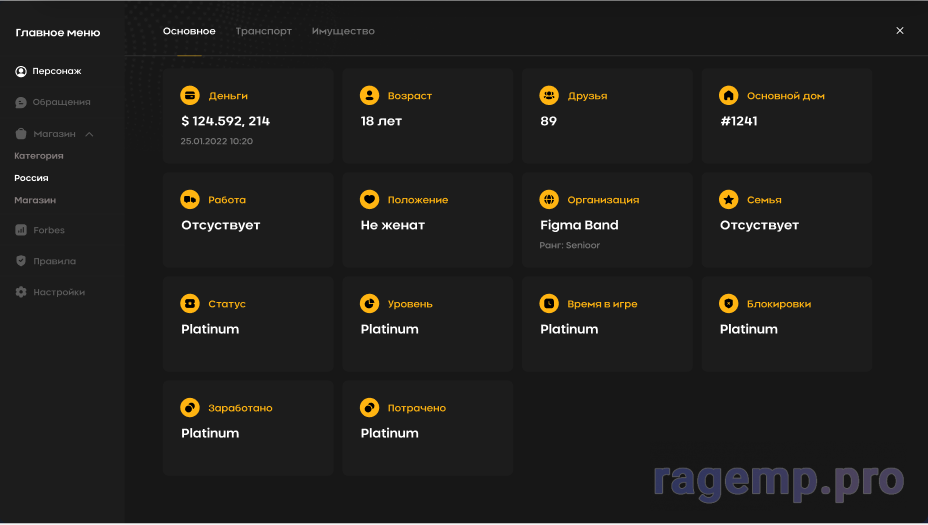Click the Ранг: Senioor line
Image resolution: width=928 pixels, height=525 pixels.
(569, 246)
